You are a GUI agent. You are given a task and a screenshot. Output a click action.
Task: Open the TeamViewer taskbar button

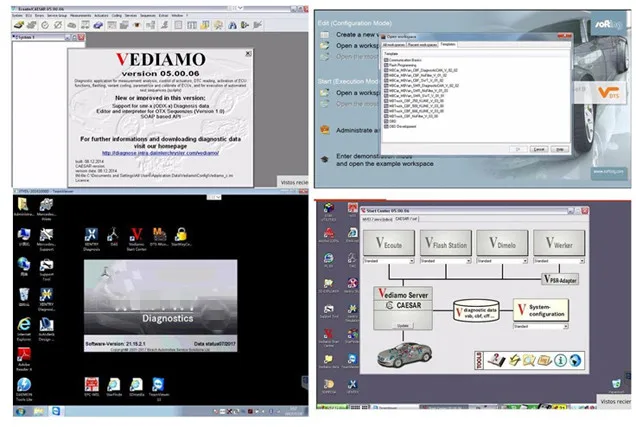pos(56,411)
